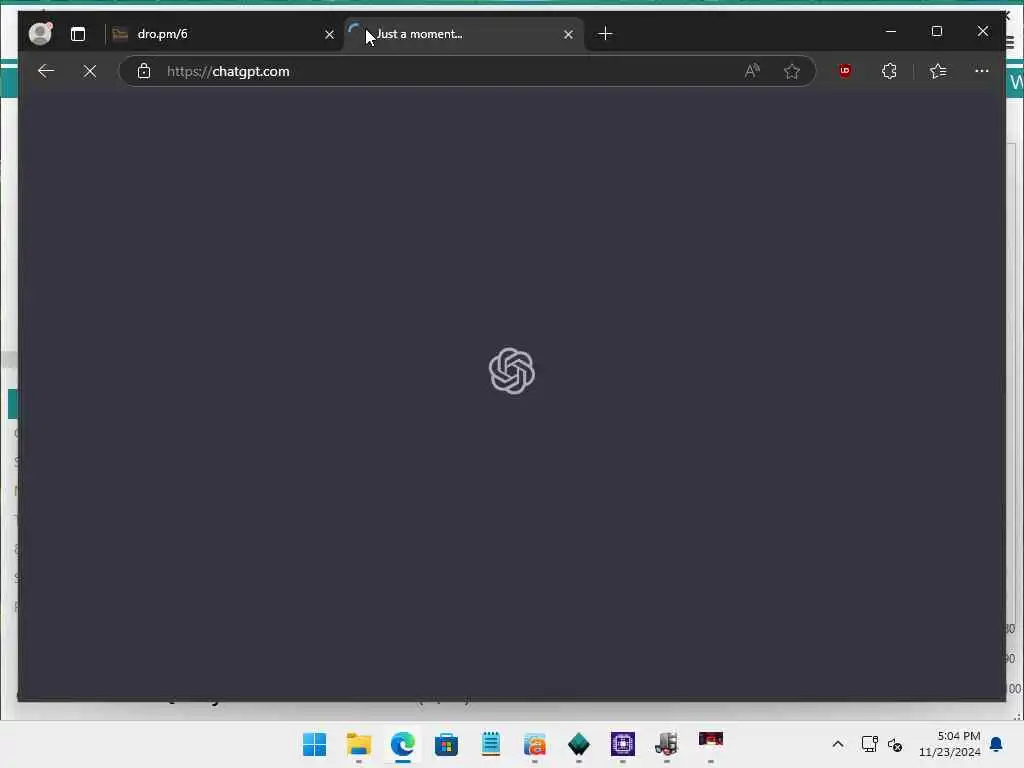Show hidden system tray icons
1024x768 pixels.
(838, 744)
